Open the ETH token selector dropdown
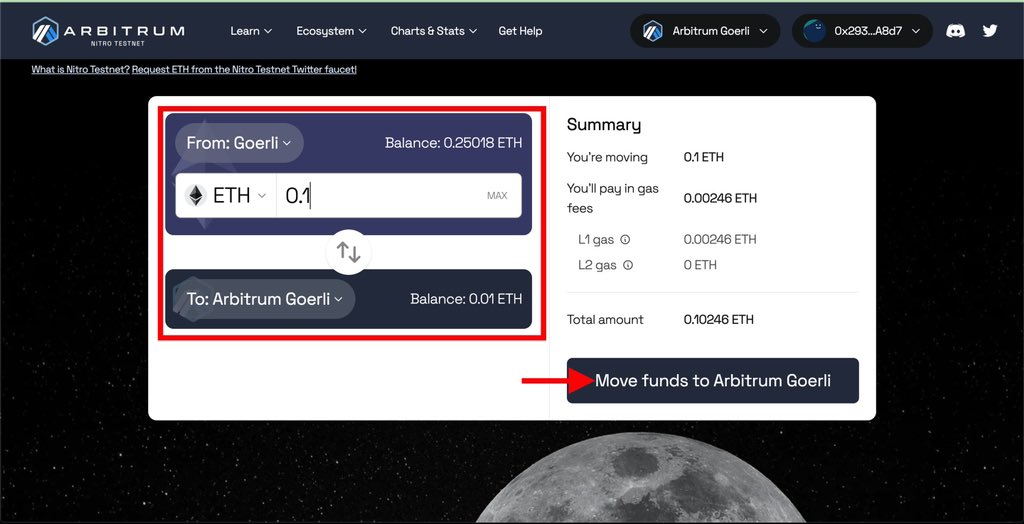 pos(226,195)
